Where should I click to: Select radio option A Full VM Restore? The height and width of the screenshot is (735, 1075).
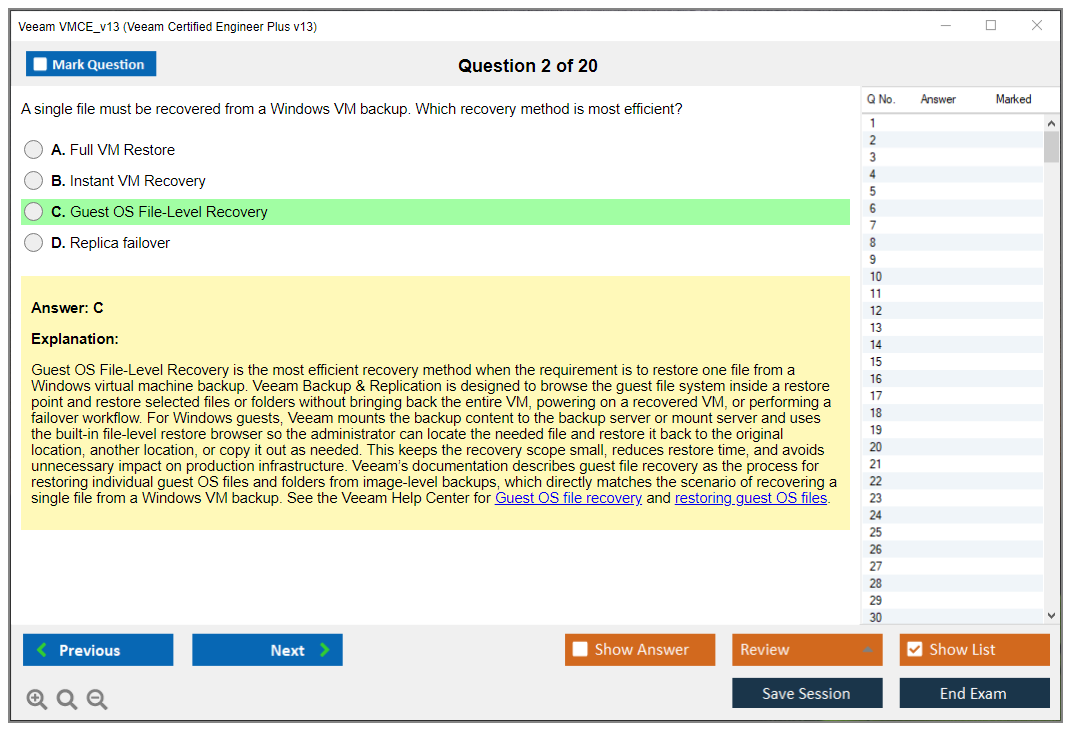click(33, 149)
